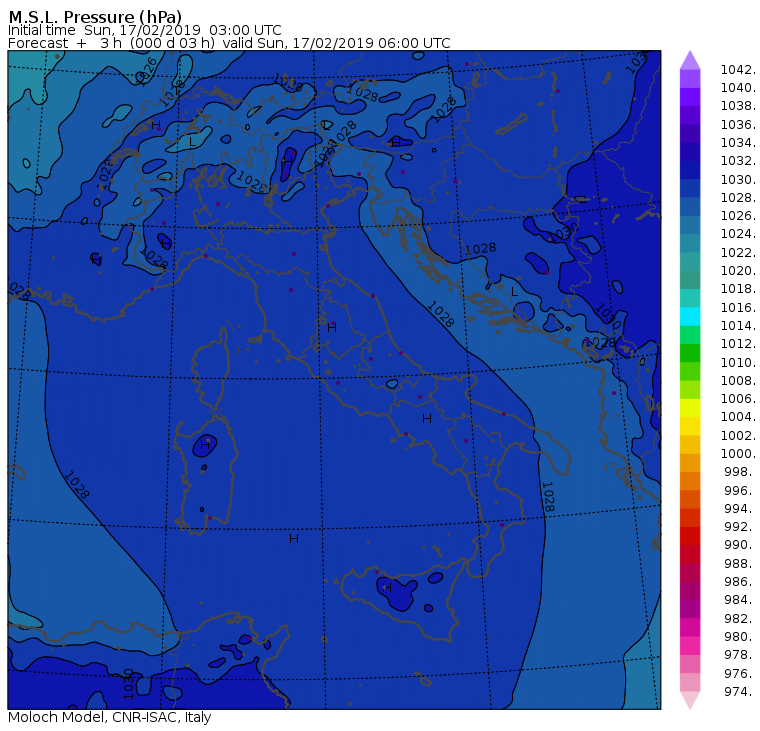Click the cyan legend swatch between 1016 and 1014

[690, 317]
